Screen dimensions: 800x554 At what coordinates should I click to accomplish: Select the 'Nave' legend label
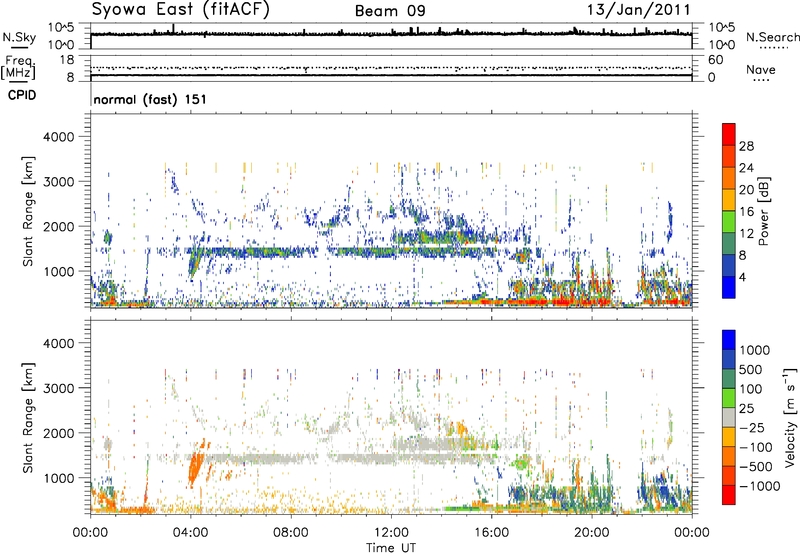(x=761, y=69)
